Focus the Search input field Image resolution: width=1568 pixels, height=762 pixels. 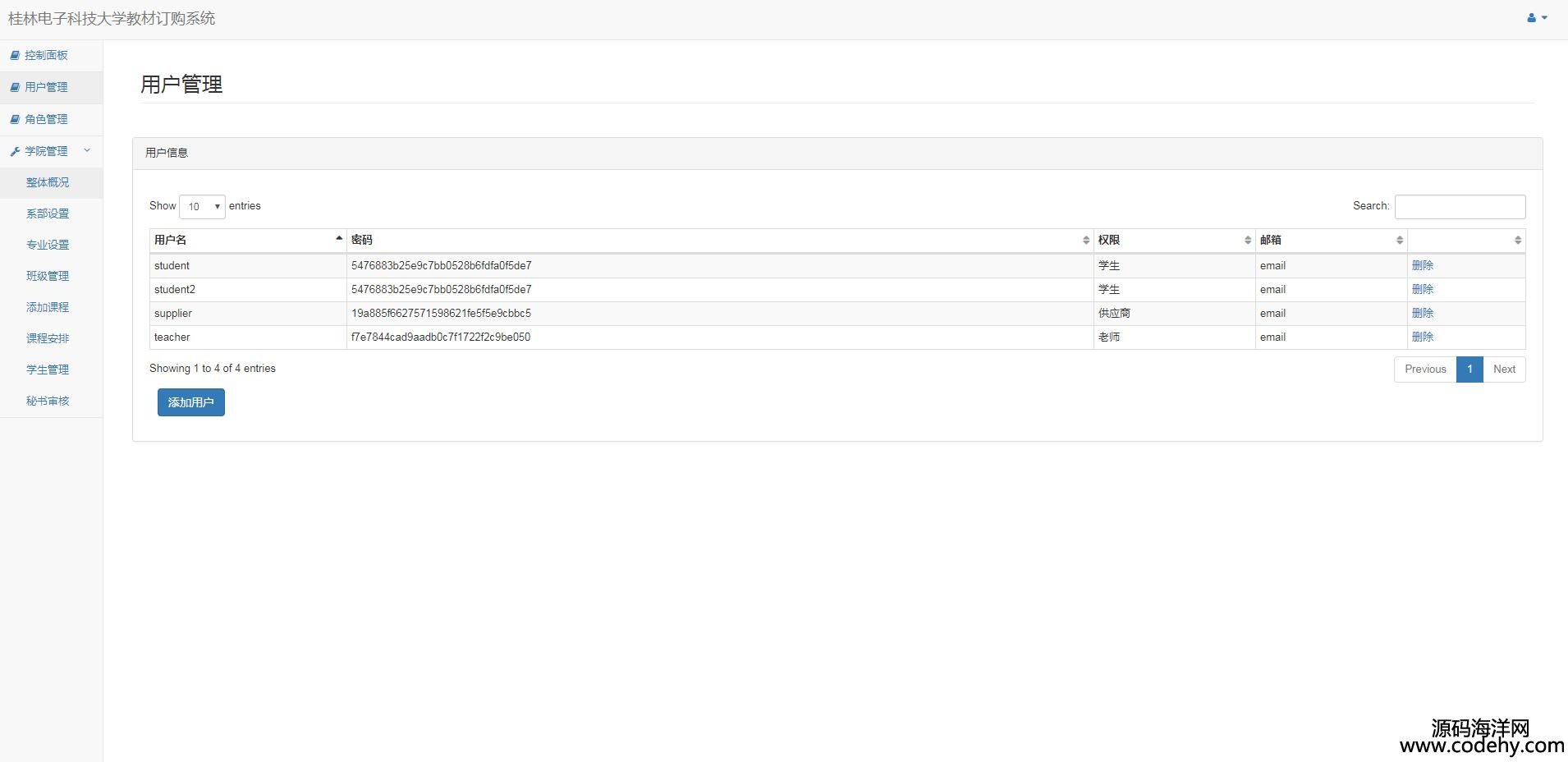(x=1459, y=207)
